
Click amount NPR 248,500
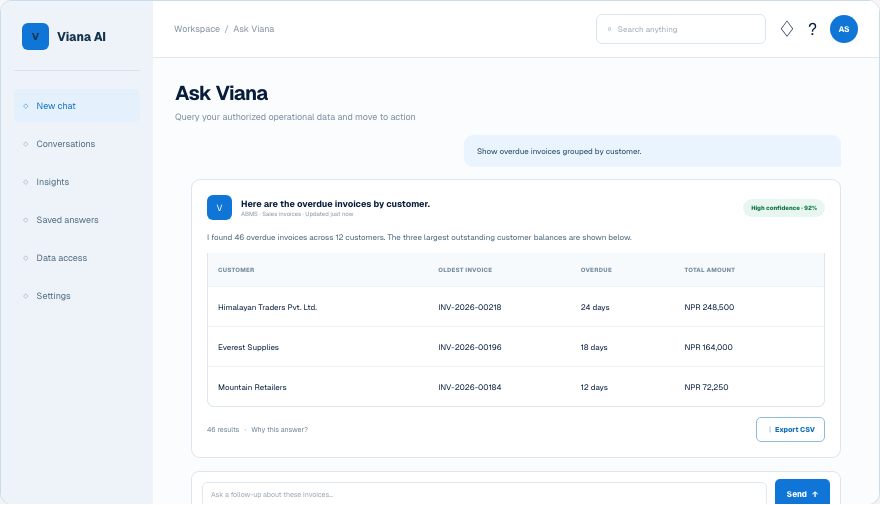(709, 307)
